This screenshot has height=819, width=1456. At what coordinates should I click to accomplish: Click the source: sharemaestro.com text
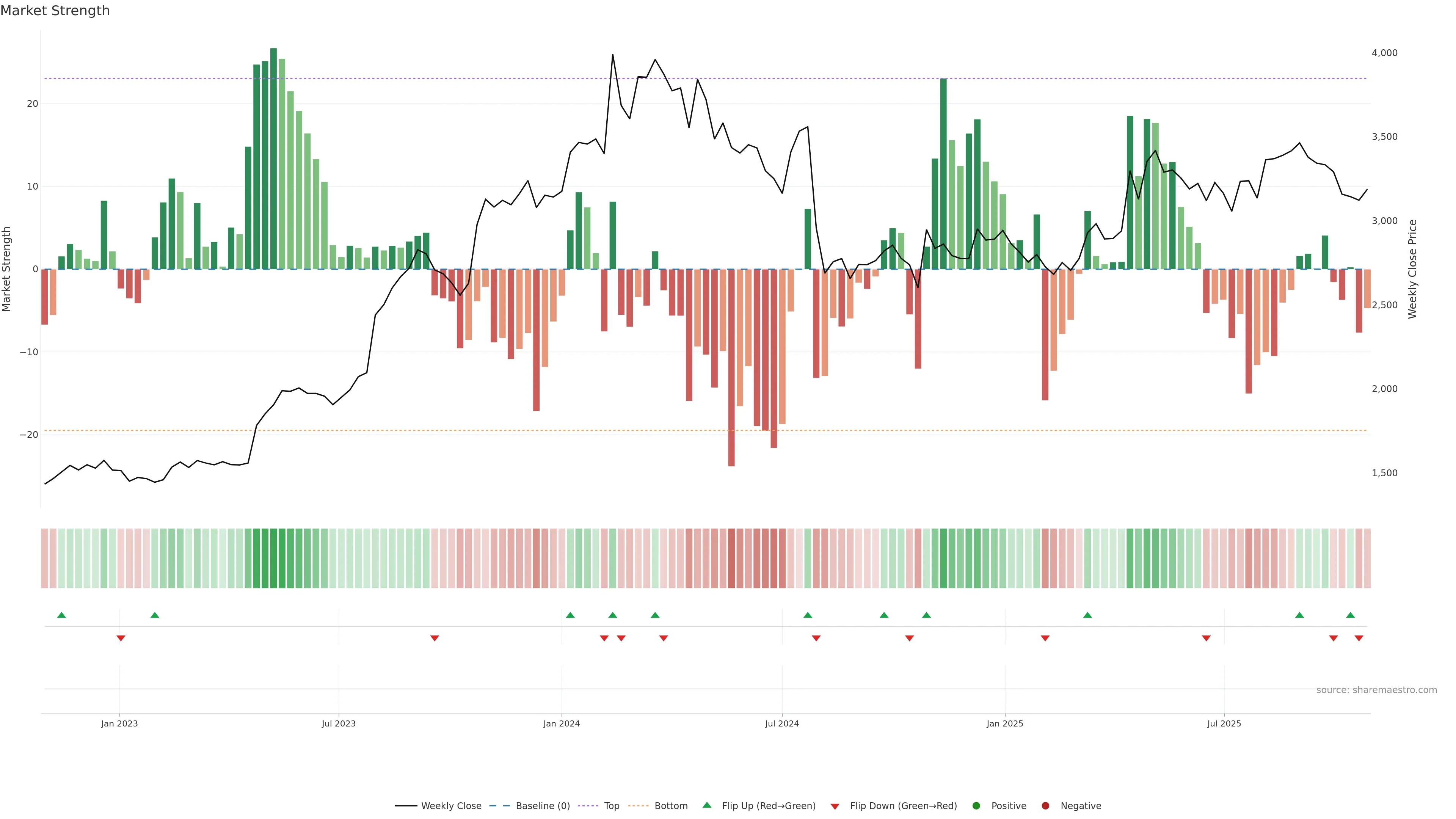coord(1376,690)
